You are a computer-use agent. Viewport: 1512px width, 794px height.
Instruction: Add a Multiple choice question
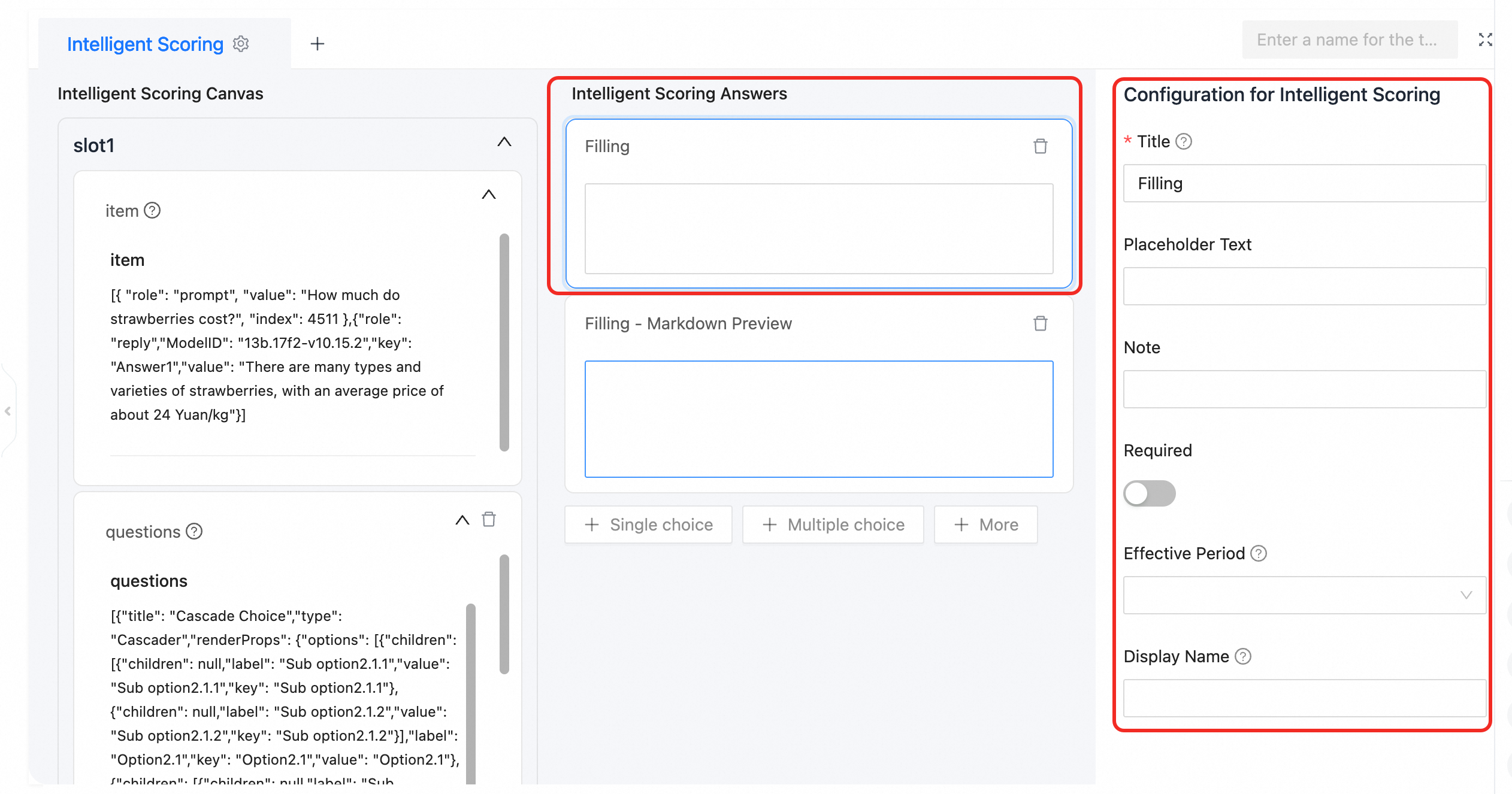point(833,525)
